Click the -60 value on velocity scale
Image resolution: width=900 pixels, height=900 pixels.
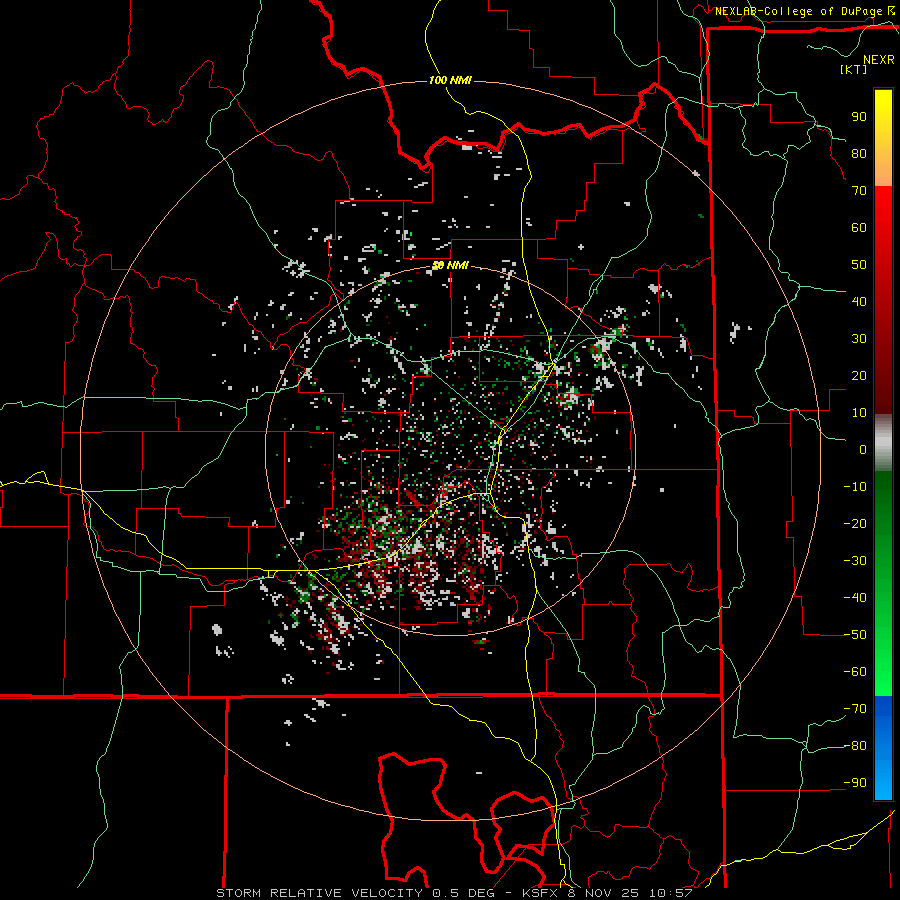[855, 672]
